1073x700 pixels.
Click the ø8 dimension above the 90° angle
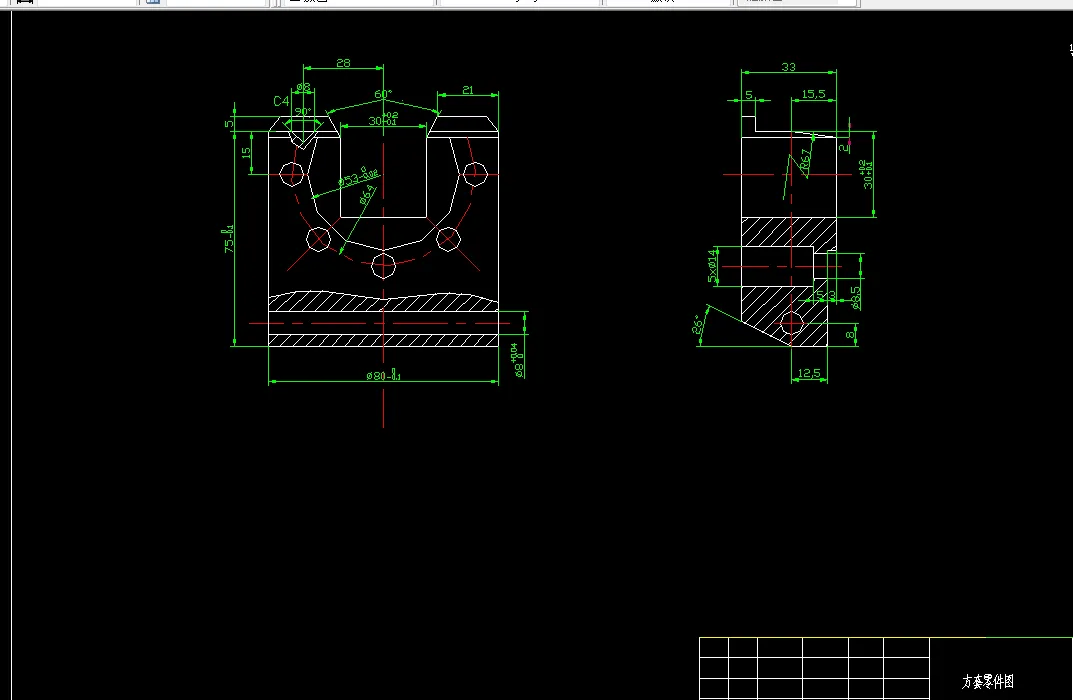coord(303,88)
